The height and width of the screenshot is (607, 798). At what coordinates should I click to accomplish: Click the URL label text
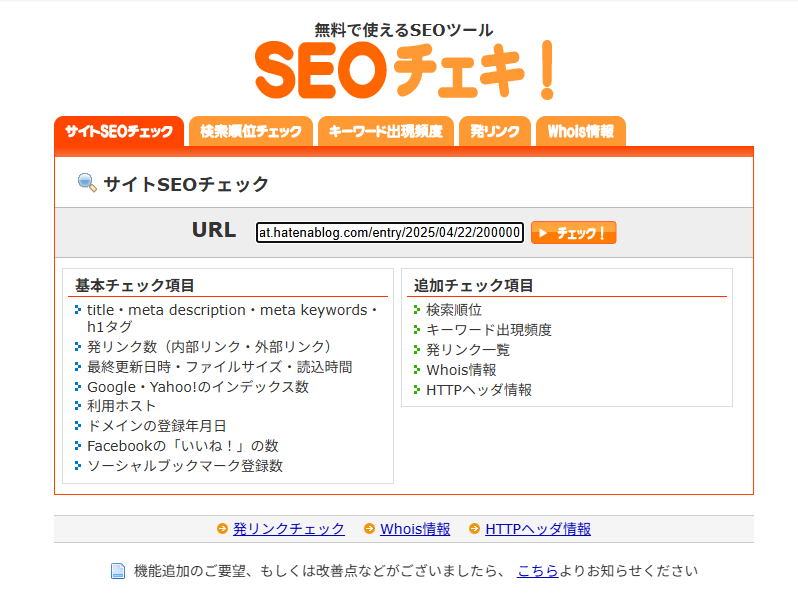(x=214, y=230)
